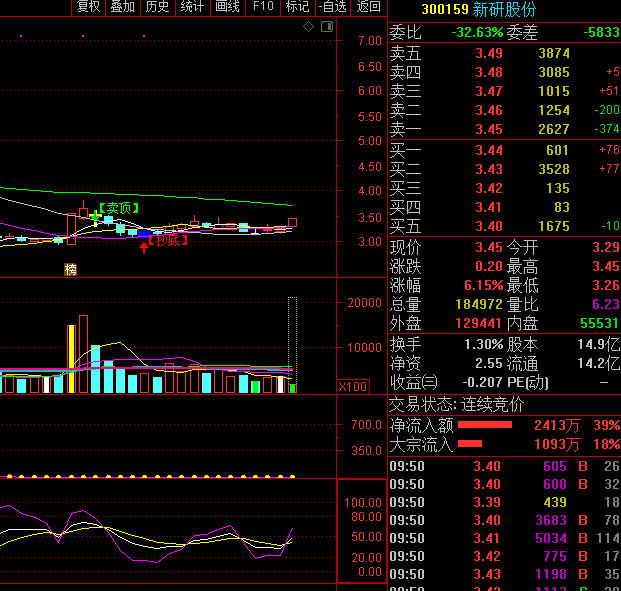Click the 换手 1.30% value
621x591 pixels.
pyautogui.click(x=484, y=344)
